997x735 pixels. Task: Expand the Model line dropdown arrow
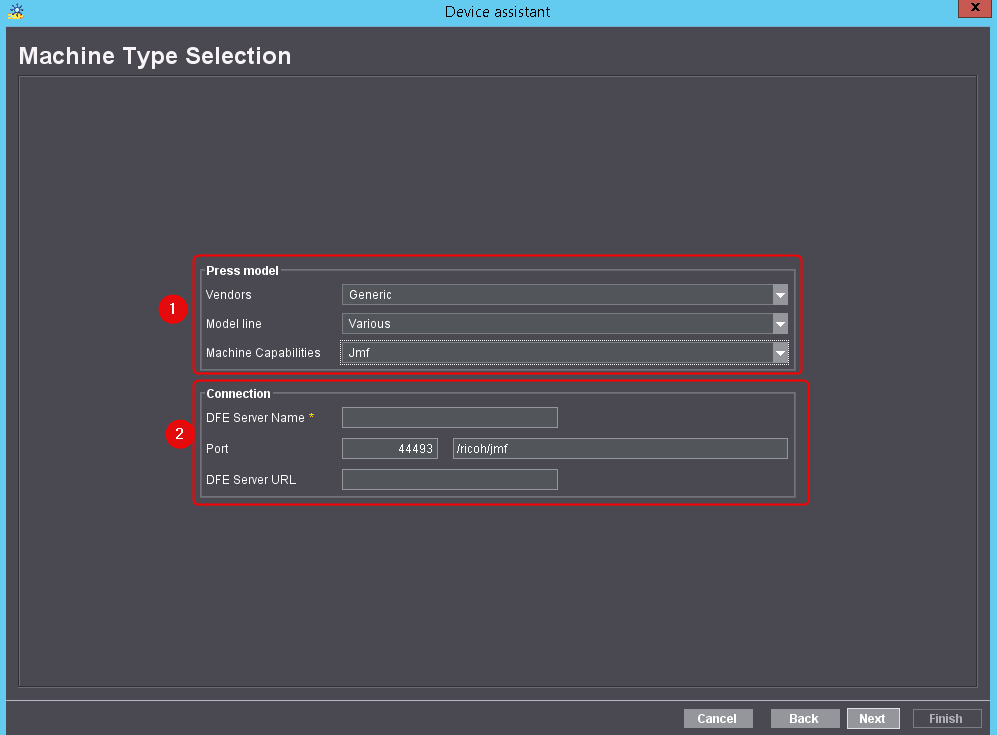point(780,324)
